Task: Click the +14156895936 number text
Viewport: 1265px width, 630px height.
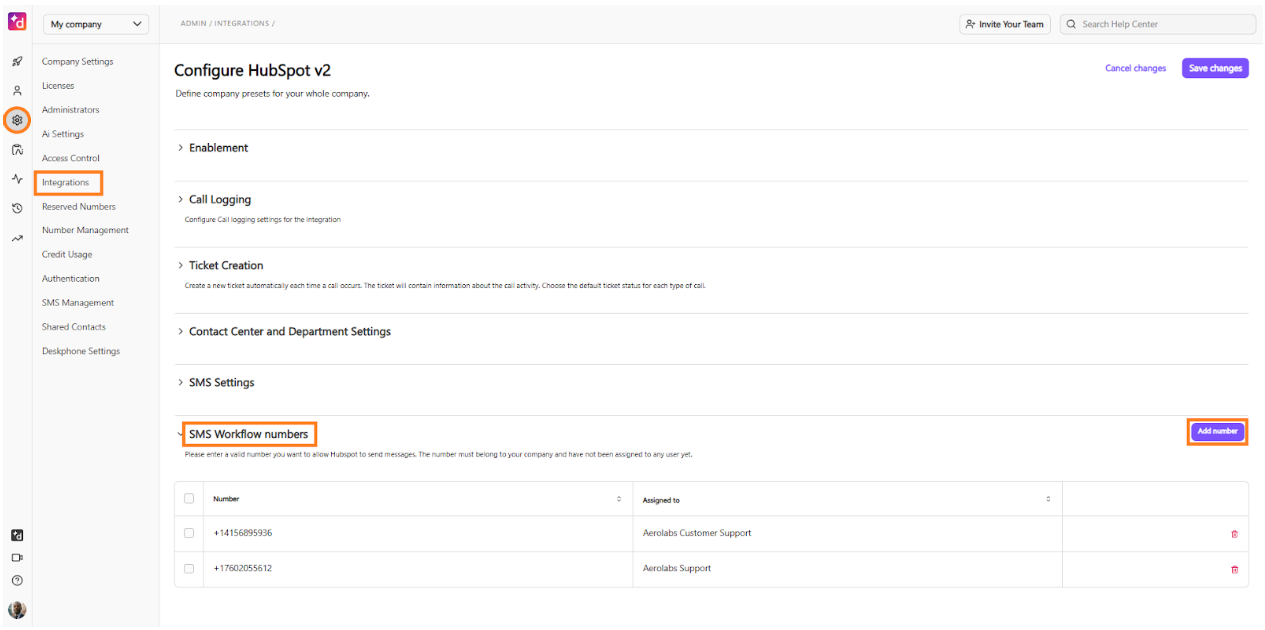Action: [242, 534]
